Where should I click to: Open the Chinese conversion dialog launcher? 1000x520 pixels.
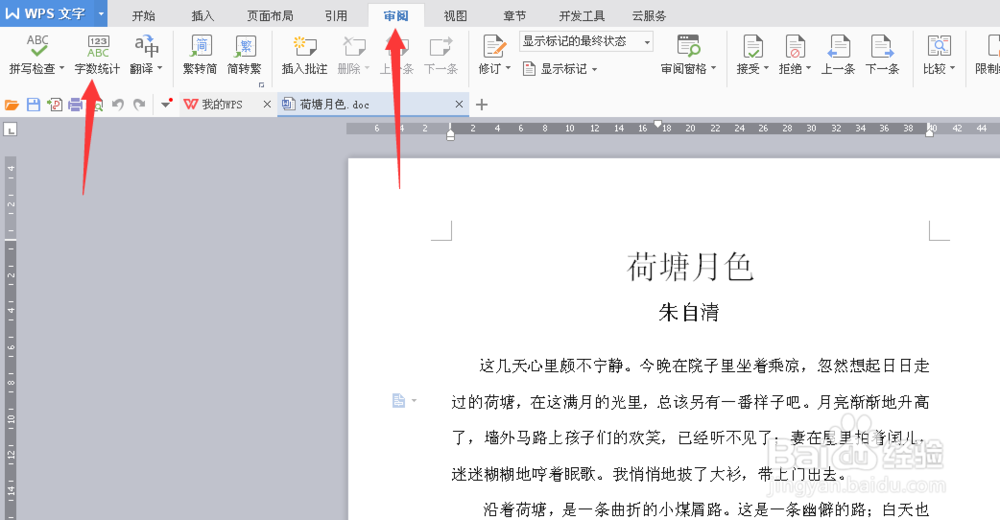(261, 85)
